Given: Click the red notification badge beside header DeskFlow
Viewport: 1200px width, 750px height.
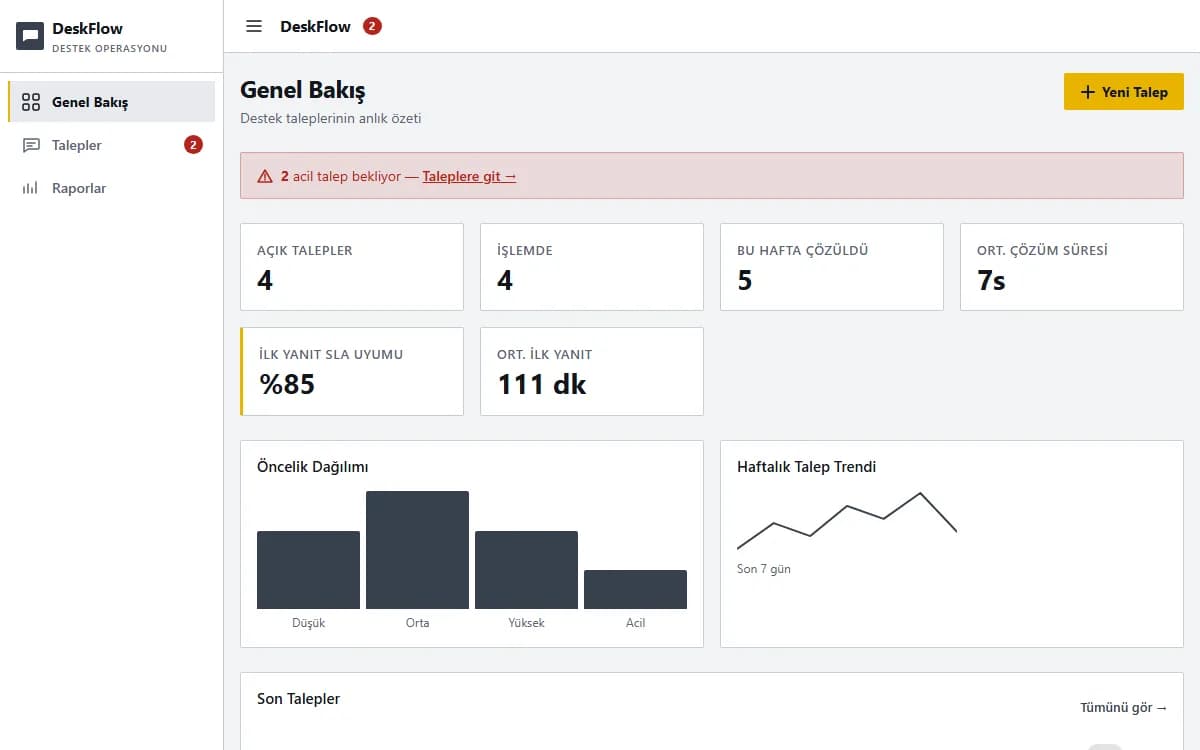Looking at the screenshot, I should pos(372,26).
